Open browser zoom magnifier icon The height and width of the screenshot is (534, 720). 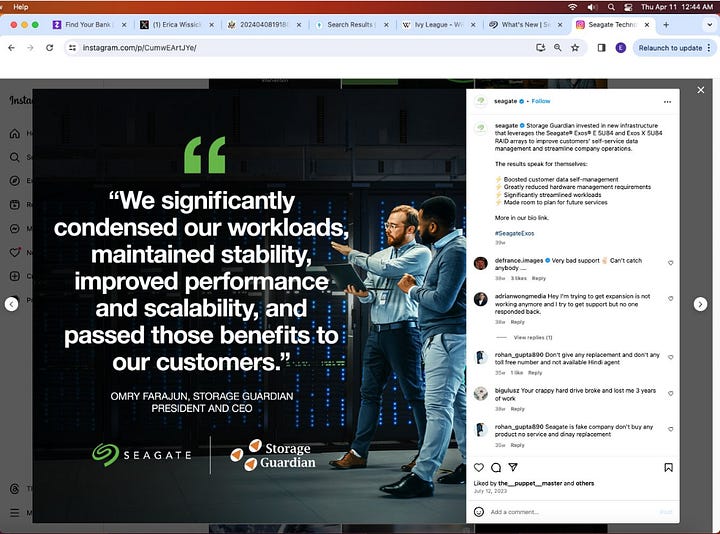pyautogui.click(x=557, y=48)
